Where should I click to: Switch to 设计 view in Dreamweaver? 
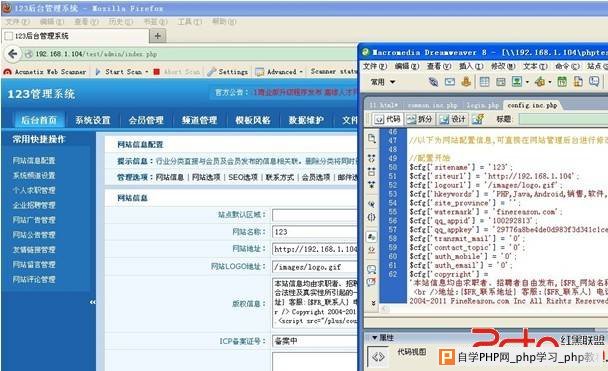click(453, 119)
